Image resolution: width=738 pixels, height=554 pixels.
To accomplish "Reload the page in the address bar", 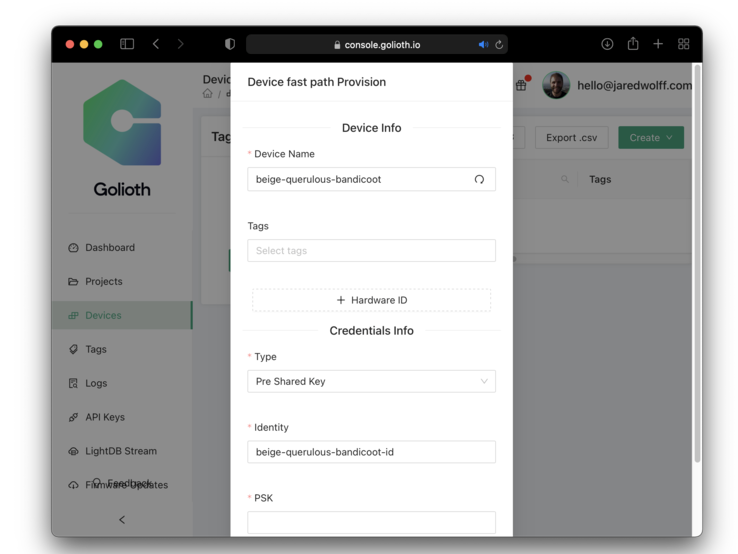I will [x=499, y=45].
